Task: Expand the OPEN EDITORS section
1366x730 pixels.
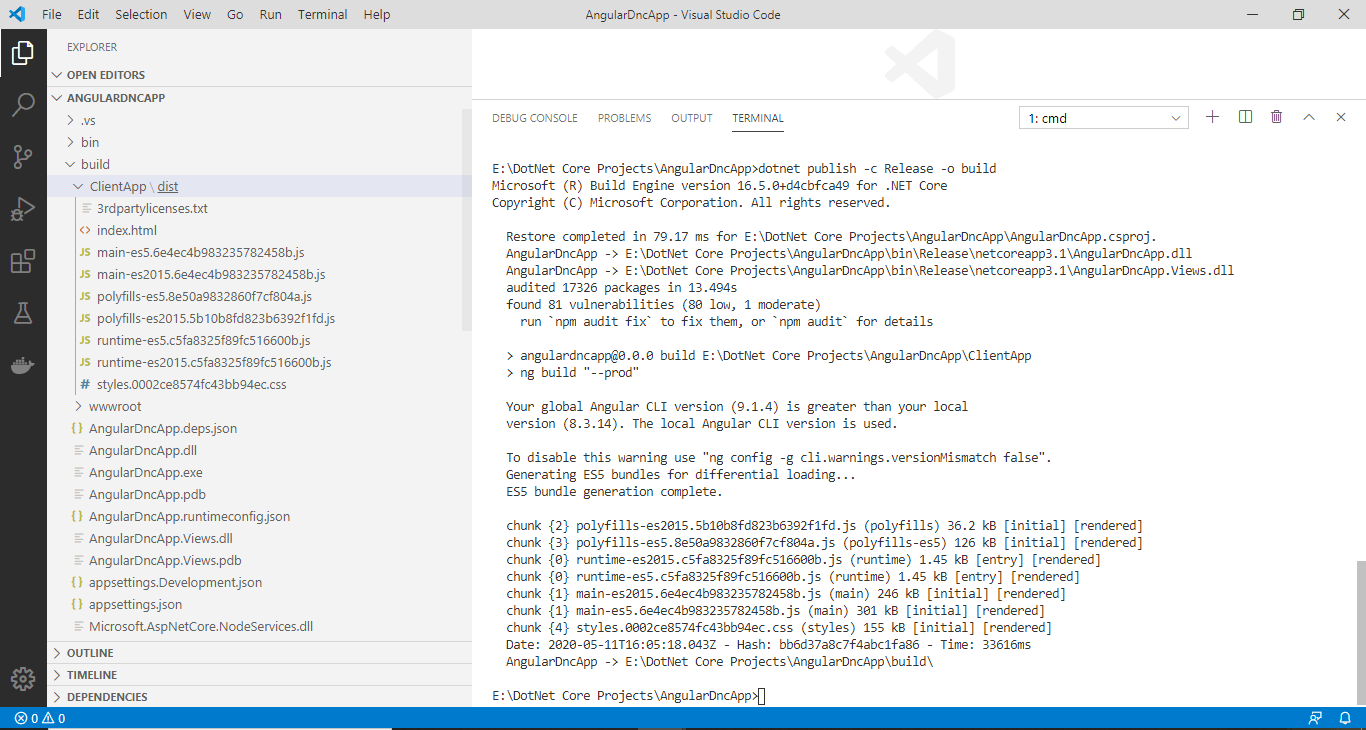Action: click(259, 75)
